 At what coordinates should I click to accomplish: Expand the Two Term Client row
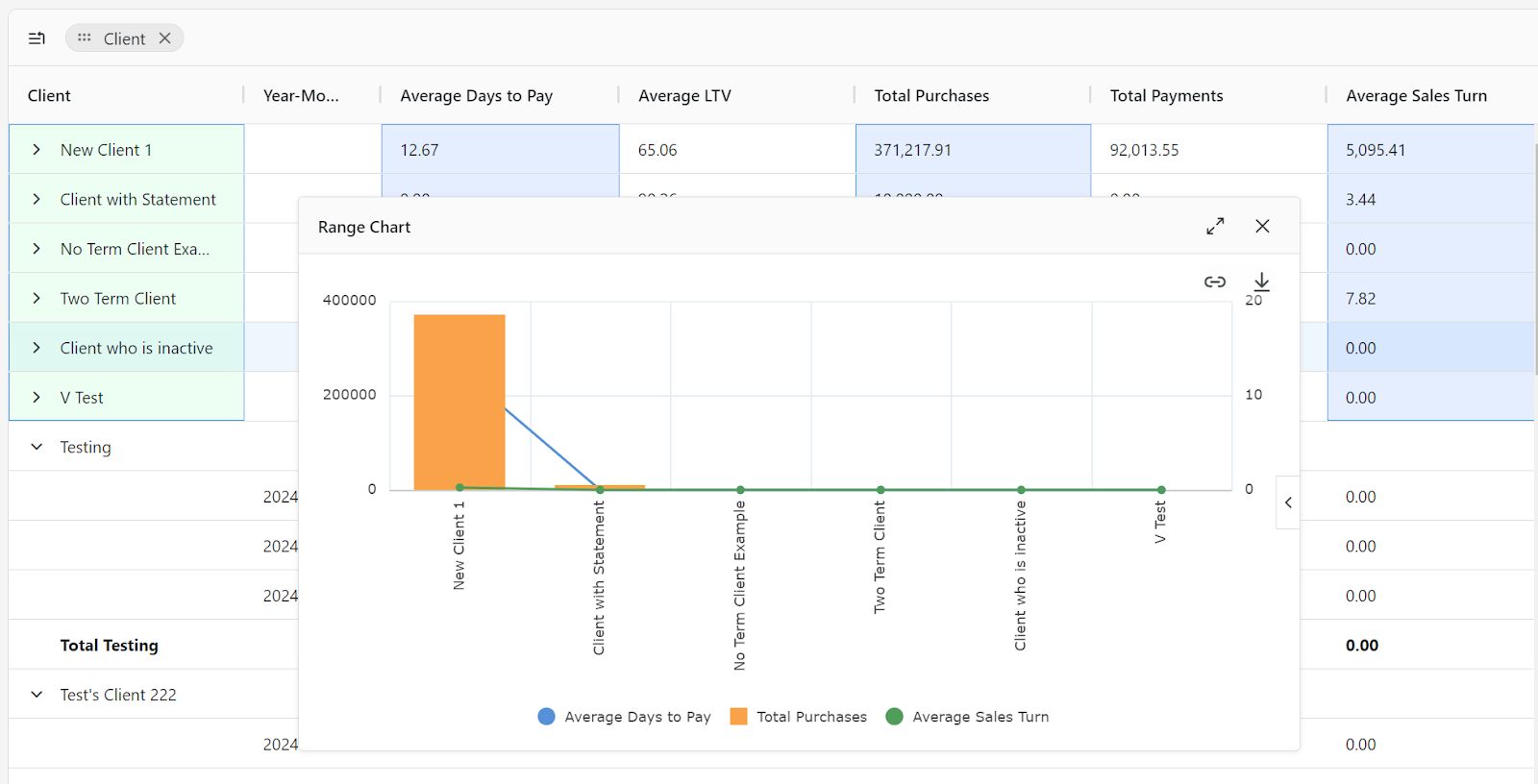(x=37, y=299)
